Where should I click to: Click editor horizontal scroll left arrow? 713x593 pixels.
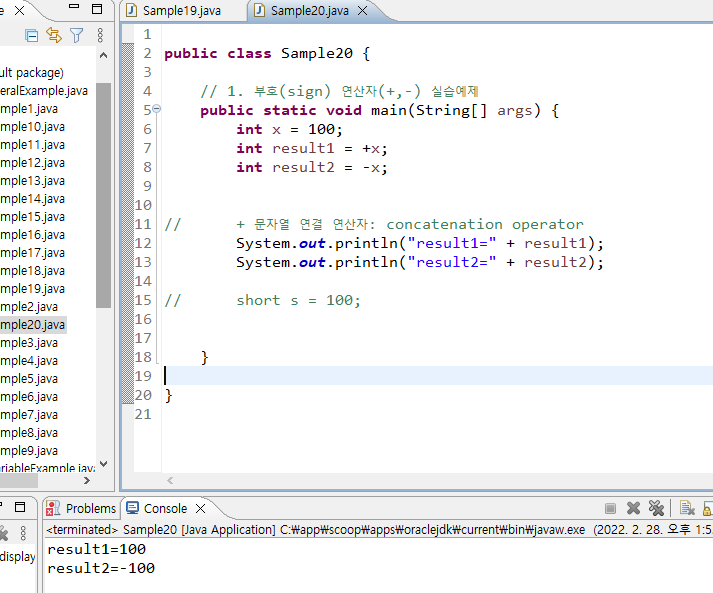pyautogui.click(x=170, y=480)
